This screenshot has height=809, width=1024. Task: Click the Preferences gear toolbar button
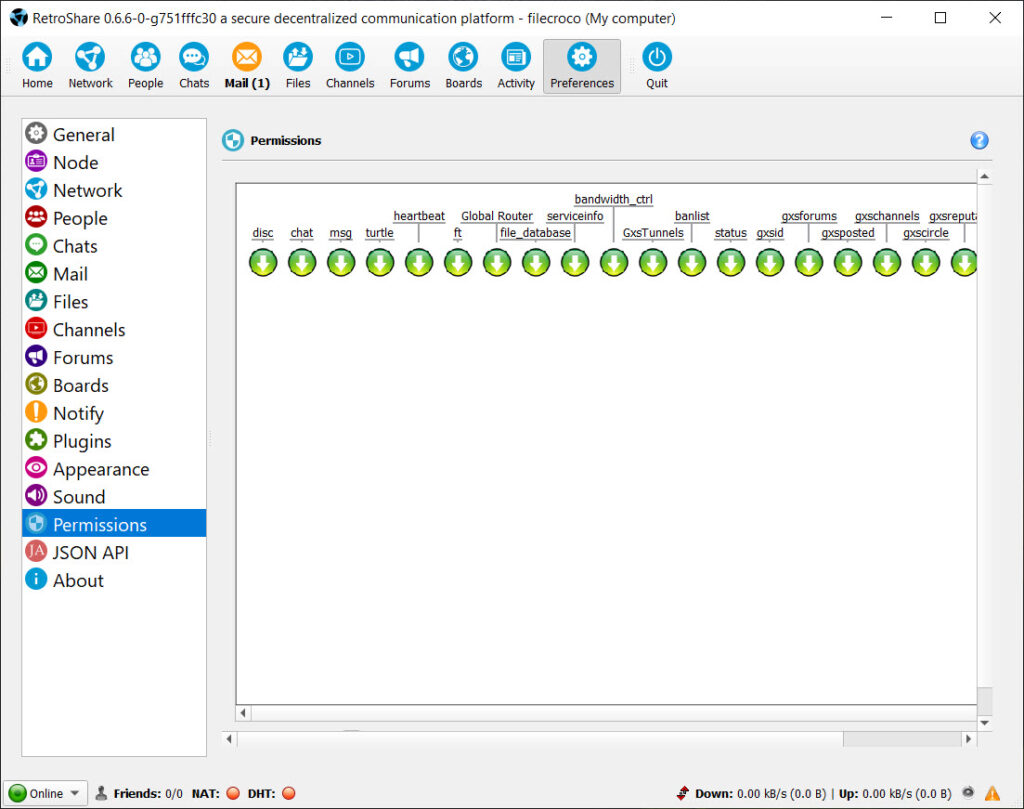click(x=582, y=66)
